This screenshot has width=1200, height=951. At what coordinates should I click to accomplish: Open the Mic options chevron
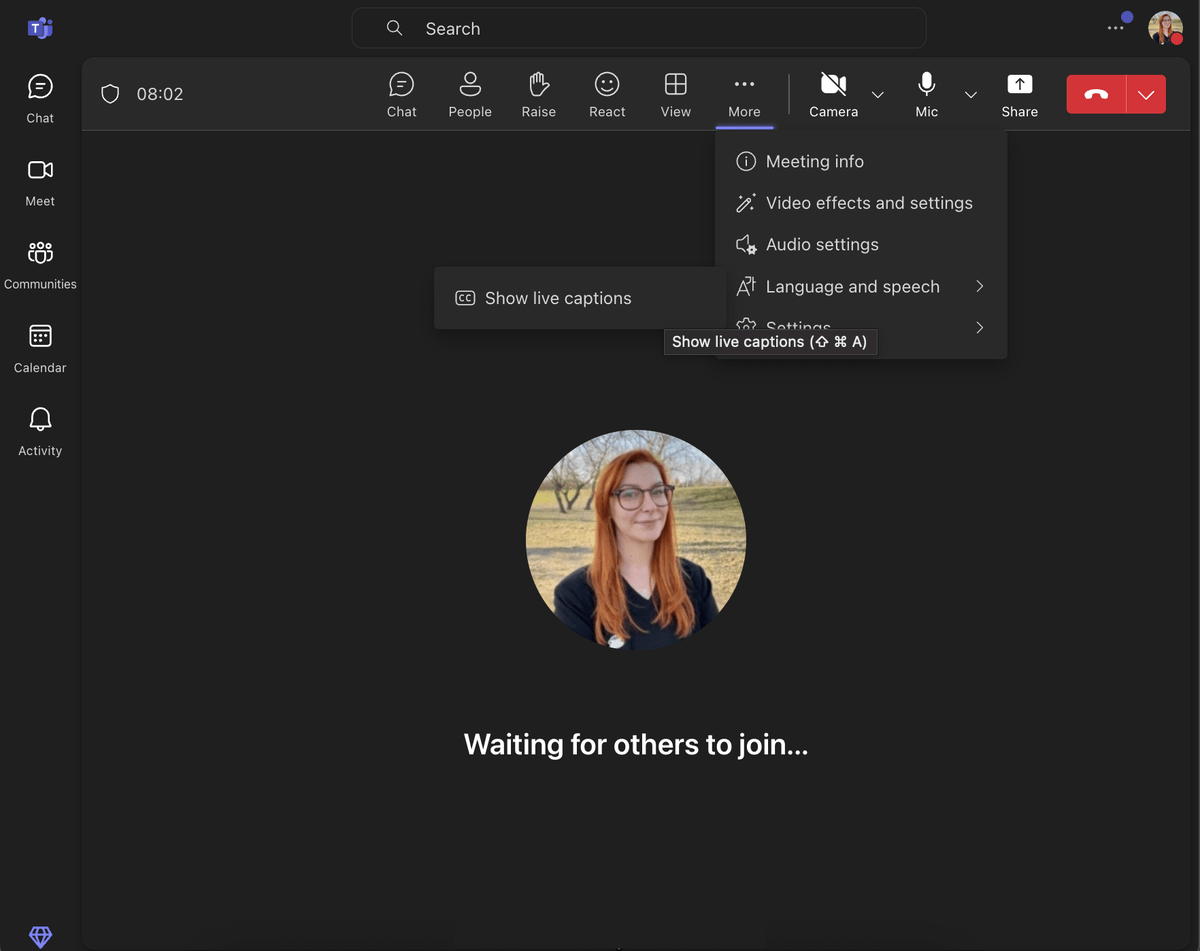point(970,95)
